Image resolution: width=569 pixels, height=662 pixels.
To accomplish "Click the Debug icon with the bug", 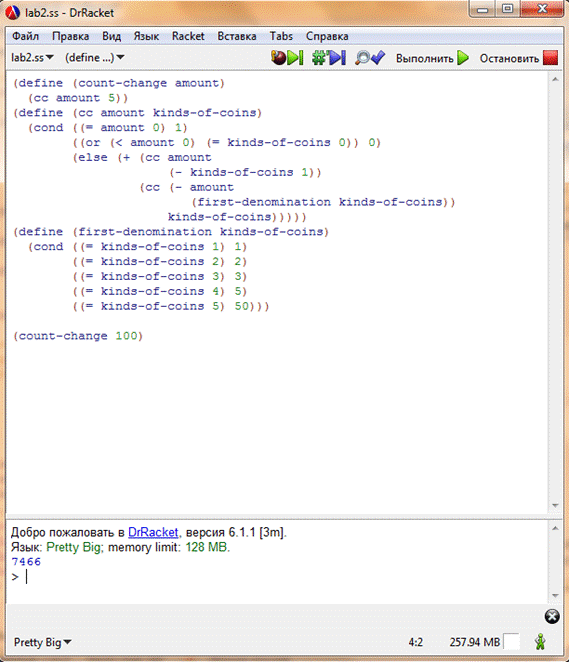I will [x=287, y=57].
